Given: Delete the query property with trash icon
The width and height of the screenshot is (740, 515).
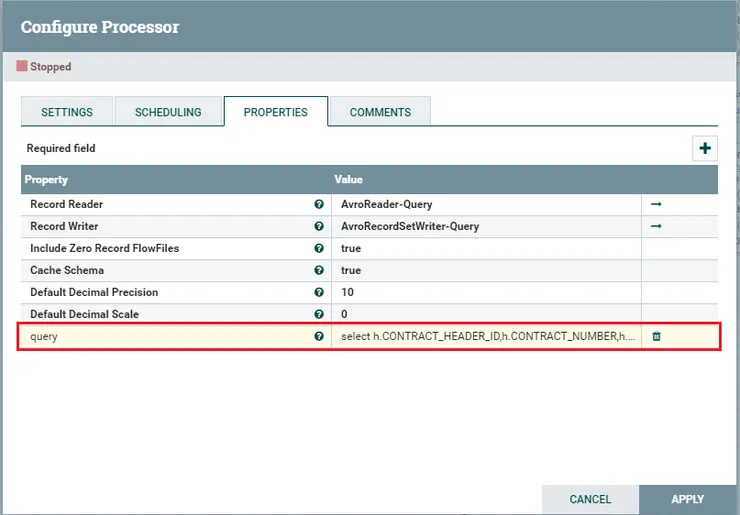Looking at the screenshot, I should (x=656, y=336).
